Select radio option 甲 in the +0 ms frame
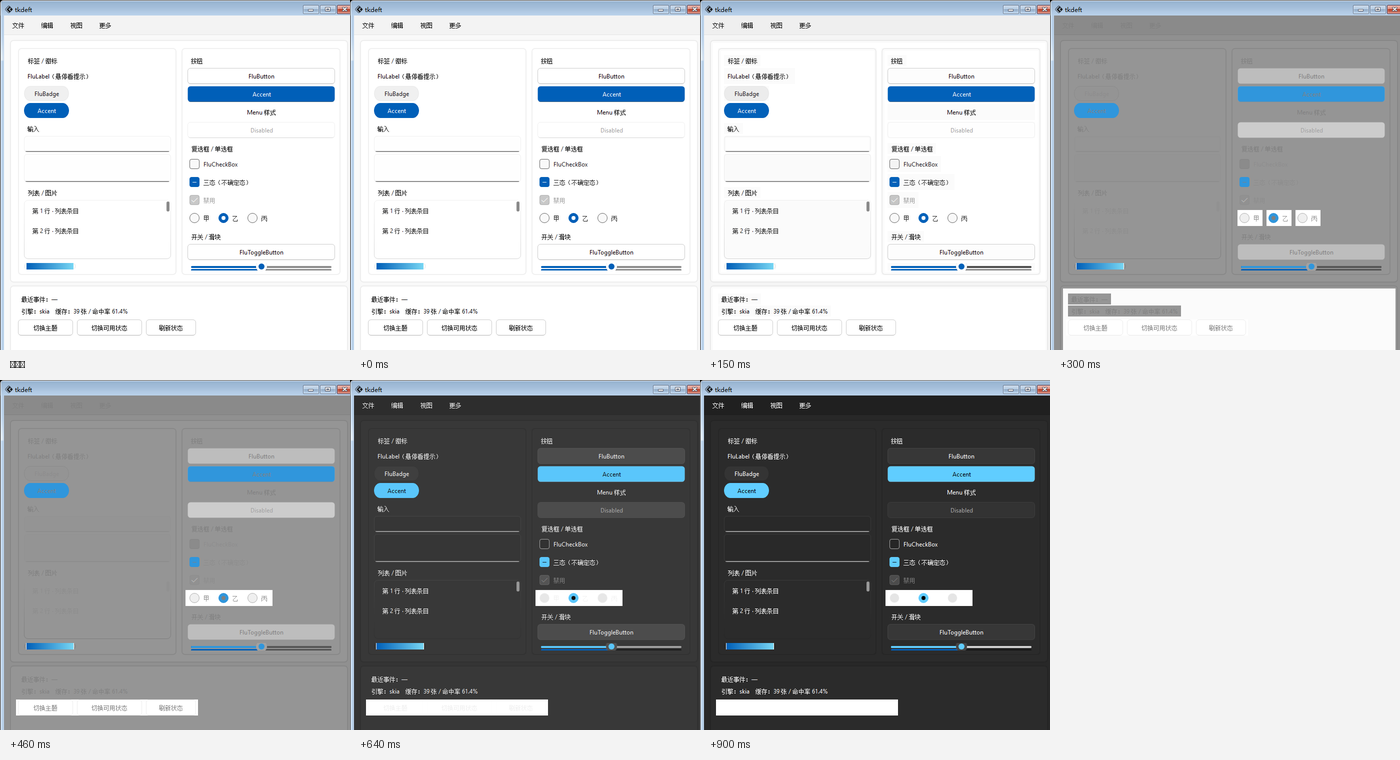 545,218
